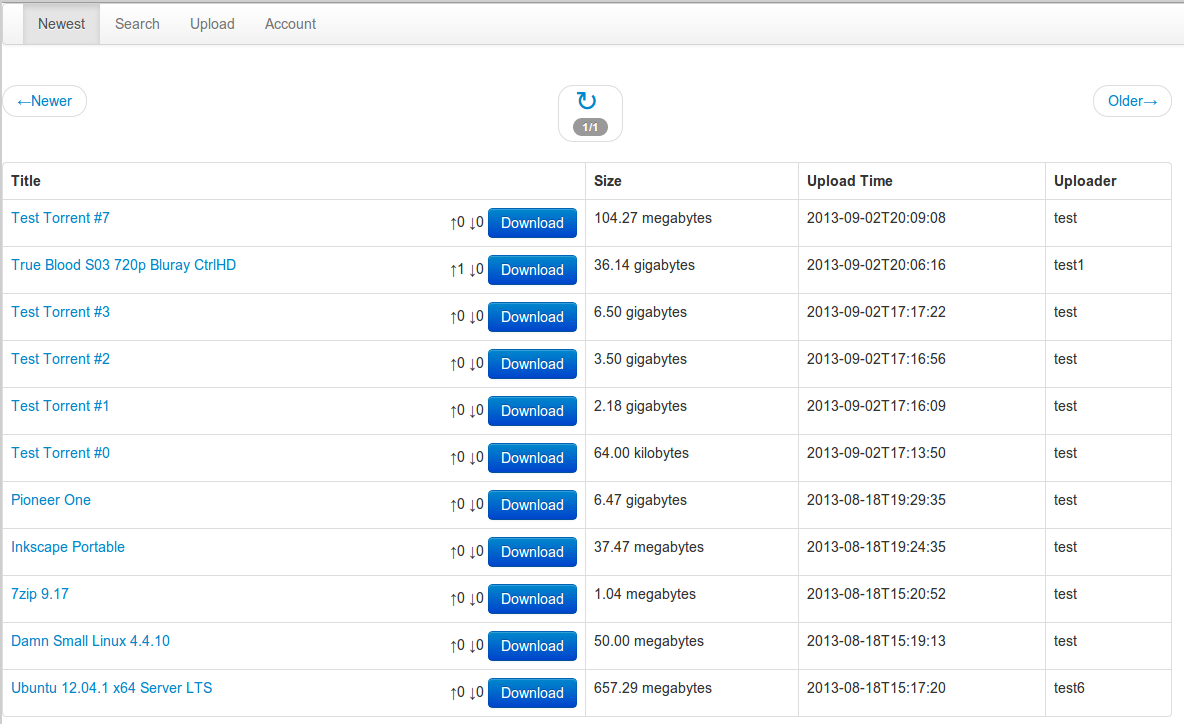Viewport: 1184px width, 724px height.
Task: Click True Blood seeders/leechers count ↑1 ↓0
Action: [x=467, y=270]
